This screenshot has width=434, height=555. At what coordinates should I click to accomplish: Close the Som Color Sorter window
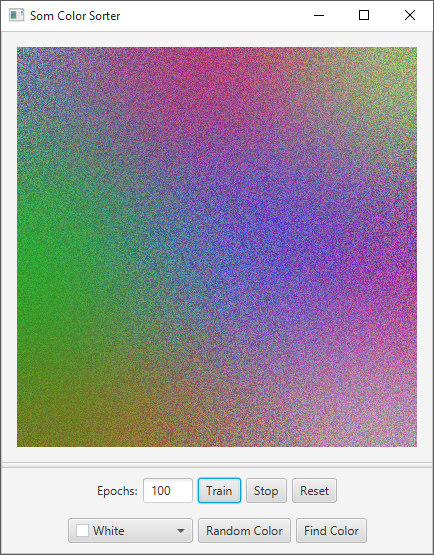[410, 15]
